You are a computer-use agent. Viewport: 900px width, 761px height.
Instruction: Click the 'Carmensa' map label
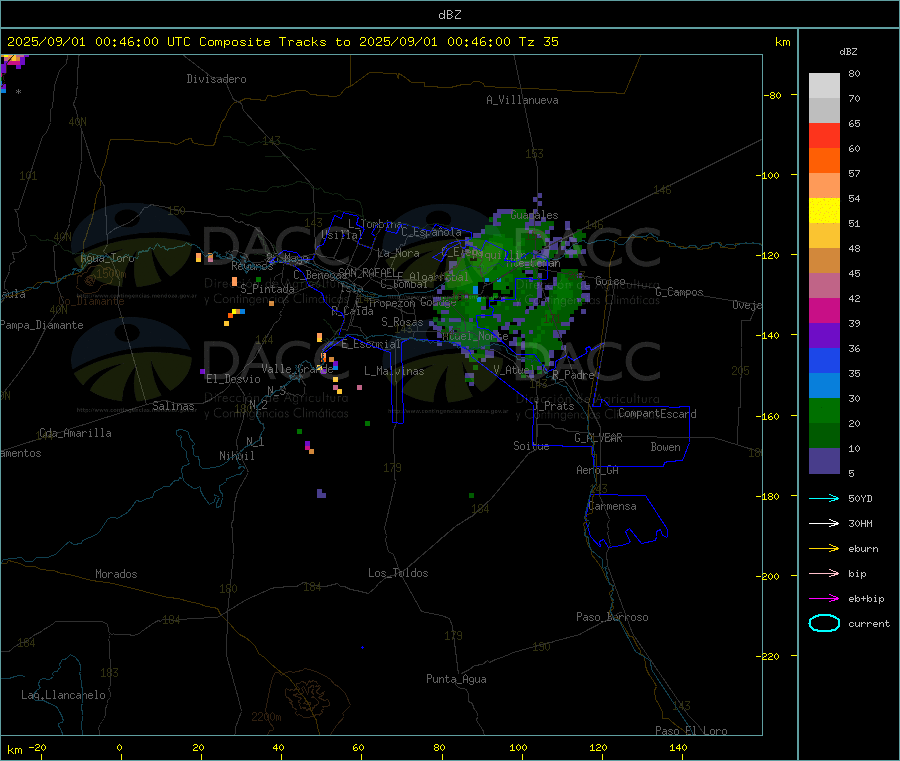612,506
